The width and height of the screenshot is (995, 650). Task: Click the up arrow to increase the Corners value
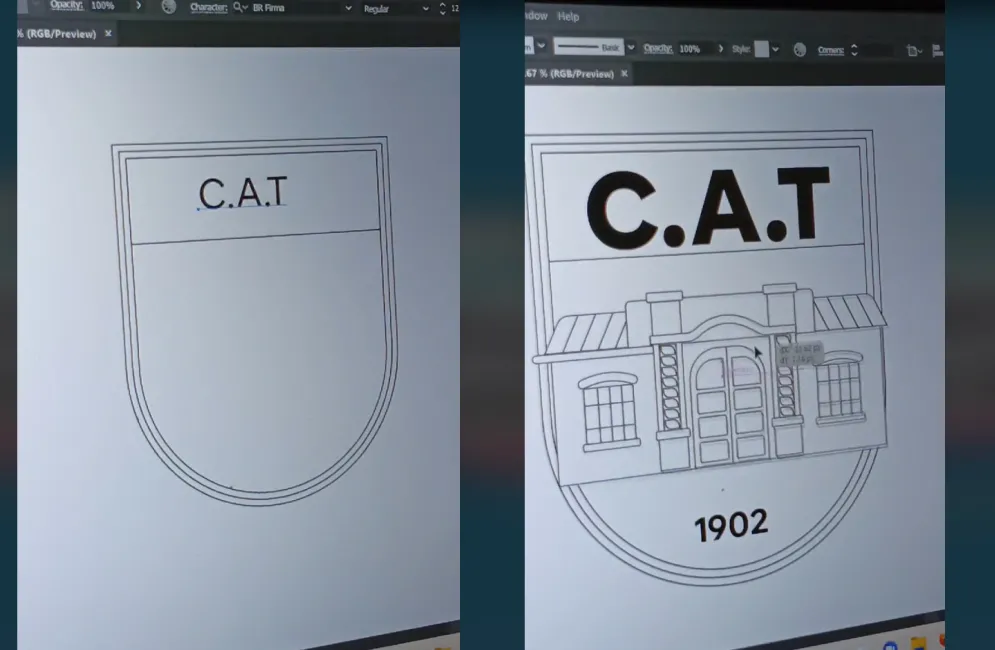tap(853, 43)
